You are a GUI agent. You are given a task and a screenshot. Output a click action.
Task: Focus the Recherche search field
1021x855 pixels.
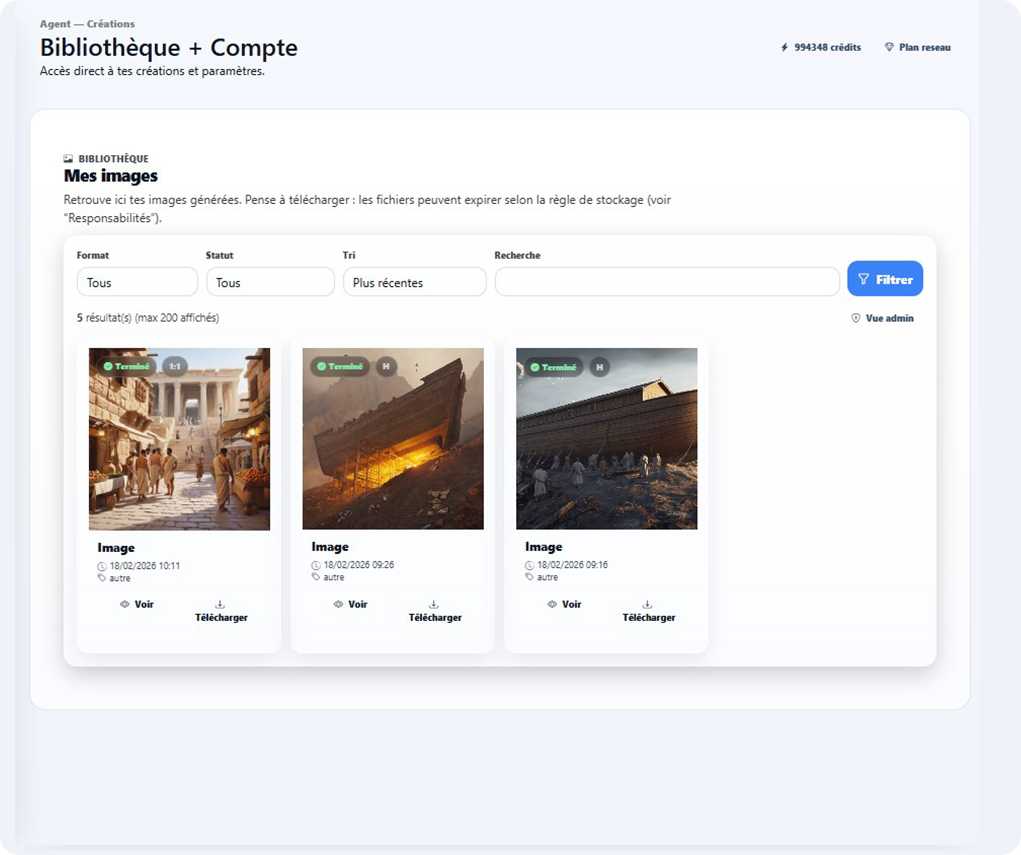coord(667,282)
